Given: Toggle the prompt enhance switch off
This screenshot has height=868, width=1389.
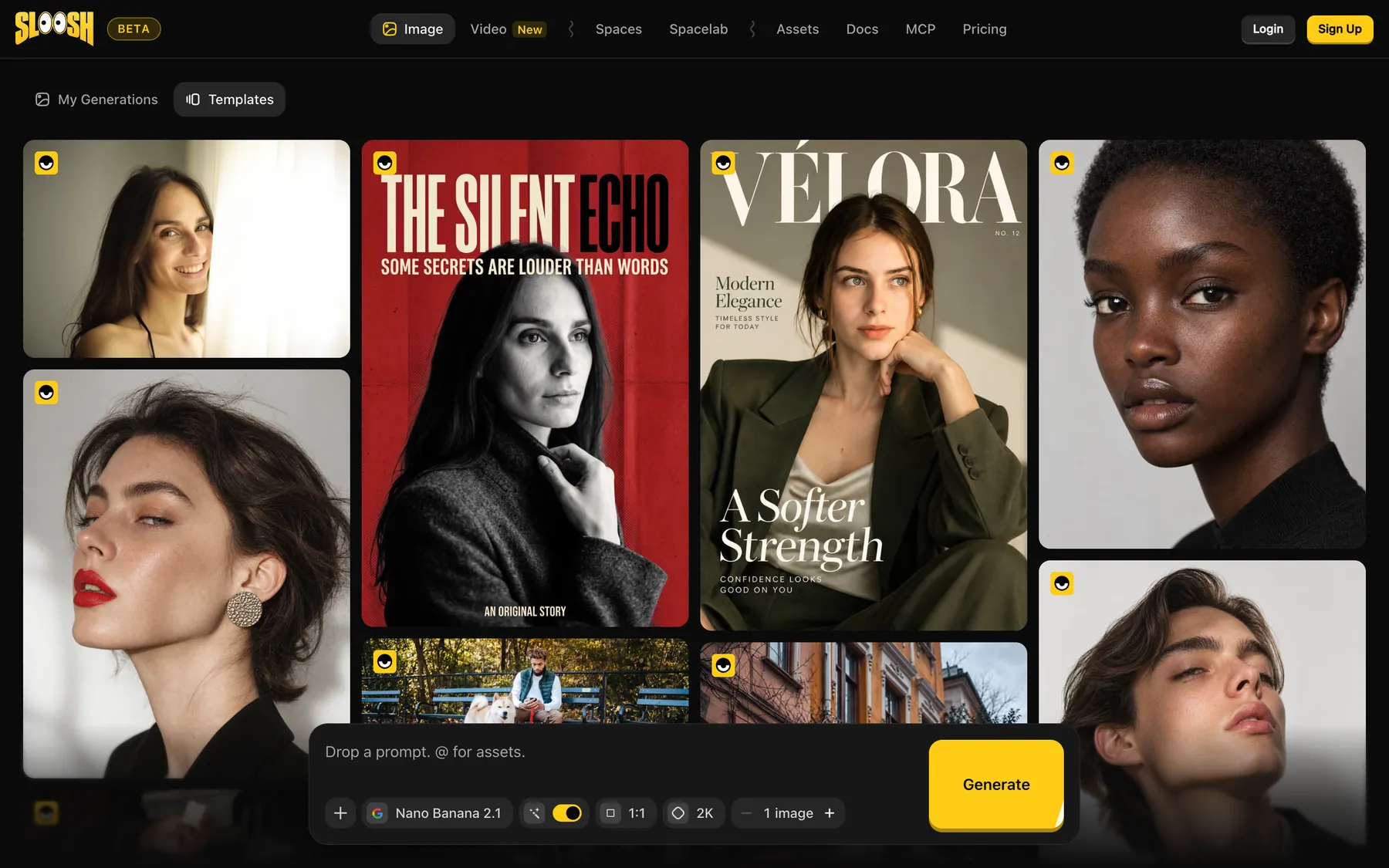Looking at the screenshot, I should pos(567,813).
